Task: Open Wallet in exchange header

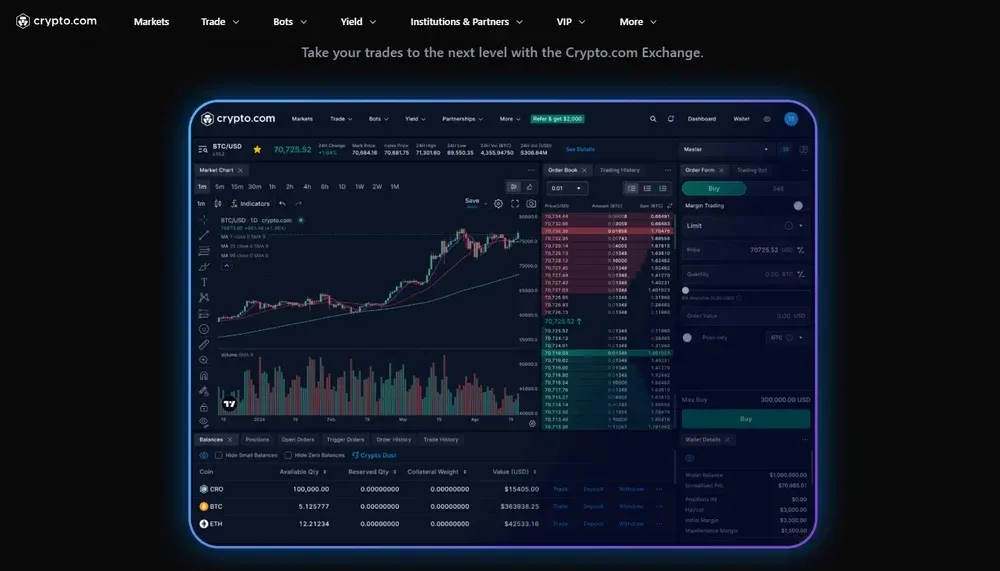Action: [741, 119]
